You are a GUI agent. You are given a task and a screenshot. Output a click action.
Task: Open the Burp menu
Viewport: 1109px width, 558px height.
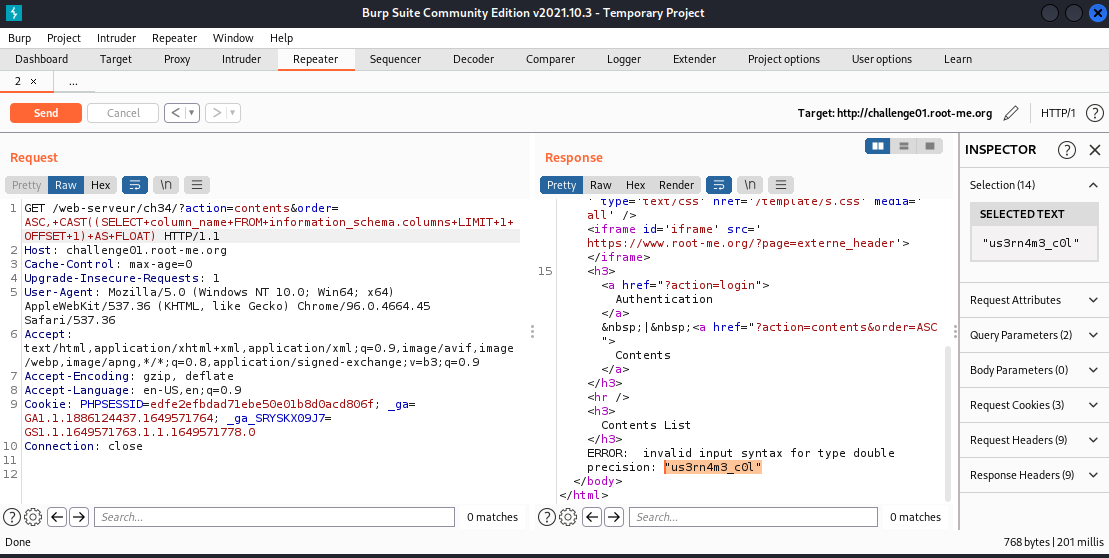pos(20,38)
